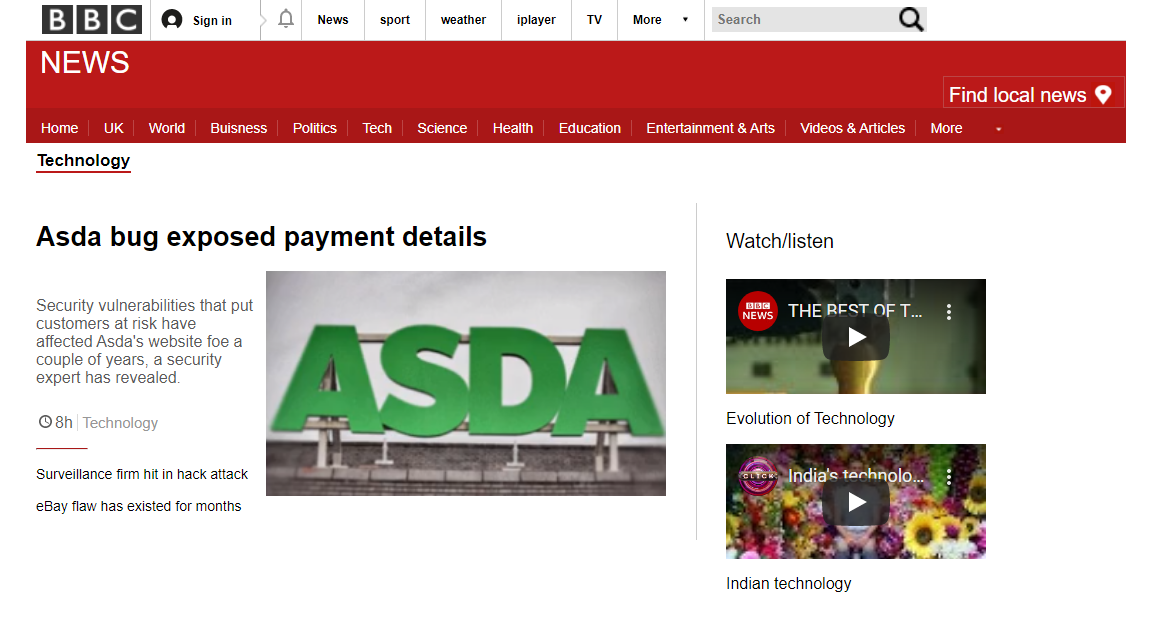1156x629 pixels.
Task: Open options menu on India's technology video
Action: pos(949,477)
